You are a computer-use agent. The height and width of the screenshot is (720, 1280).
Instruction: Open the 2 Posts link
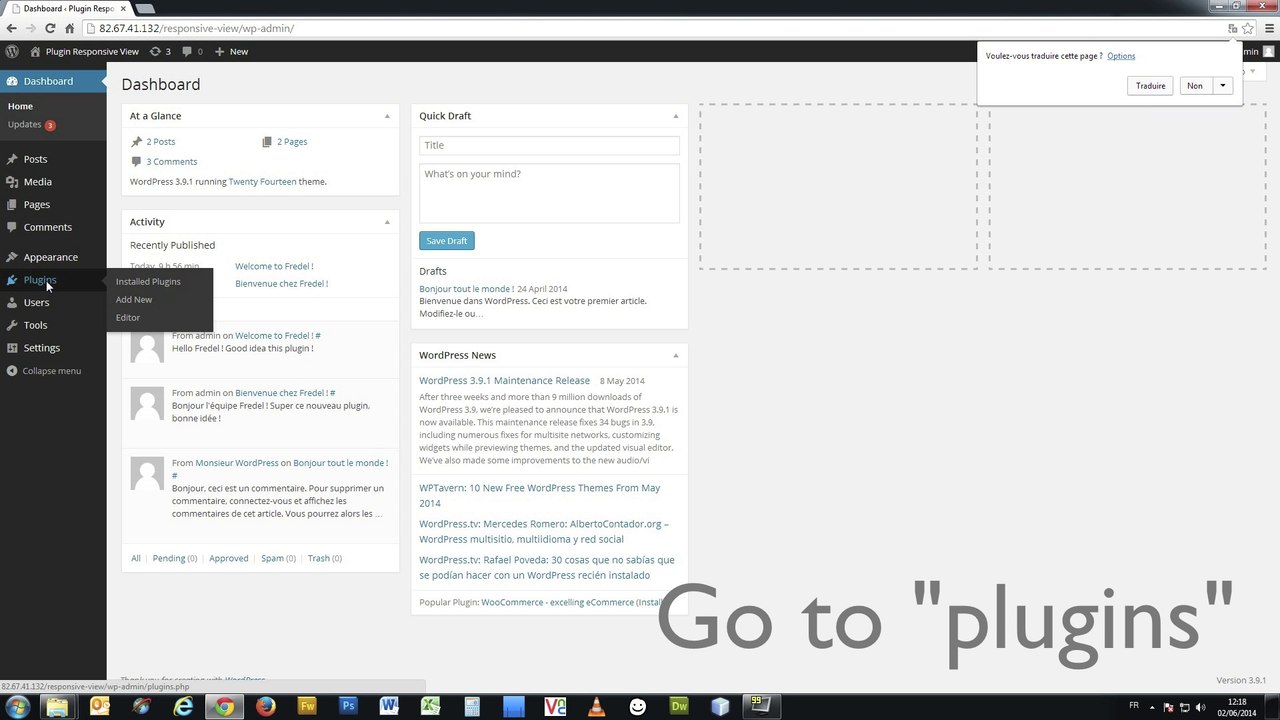pyautogui.click(x=160, y=142)
